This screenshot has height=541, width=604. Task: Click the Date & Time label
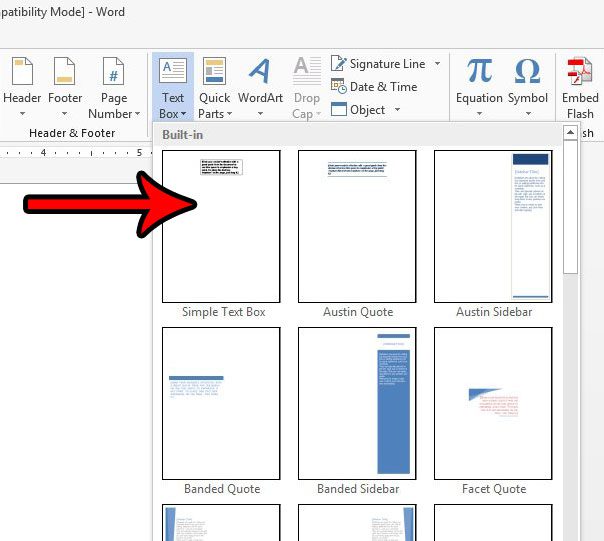tap(383, 87)
